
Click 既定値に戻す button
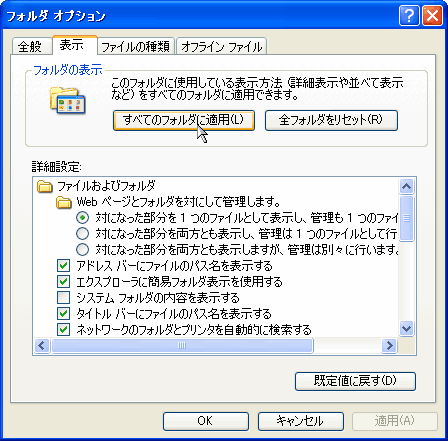[x=355, y=381]
